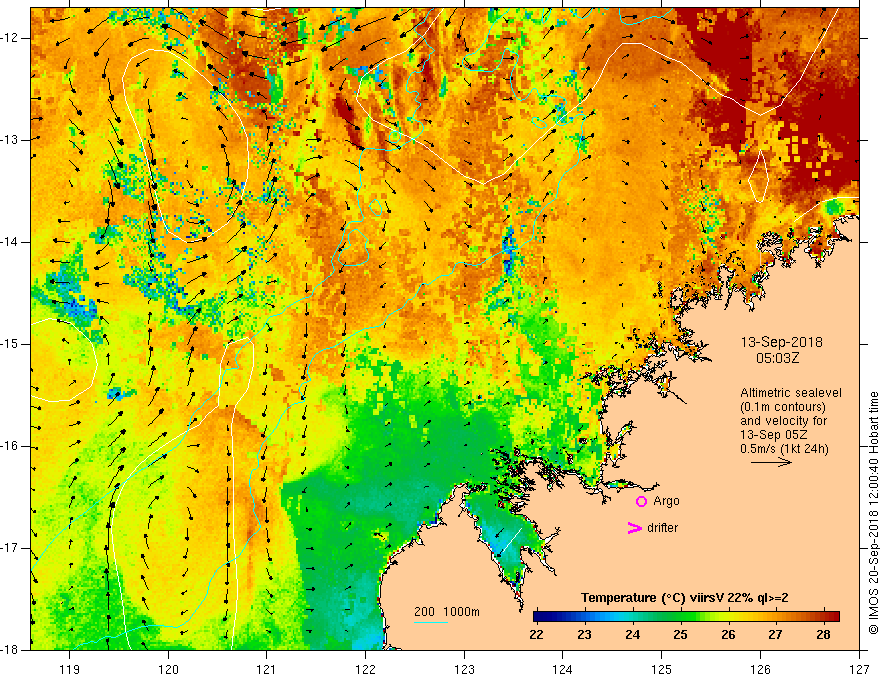Click longitude axis label 125
The width and height of the screenshot is (880, 680).
[662, 669]
